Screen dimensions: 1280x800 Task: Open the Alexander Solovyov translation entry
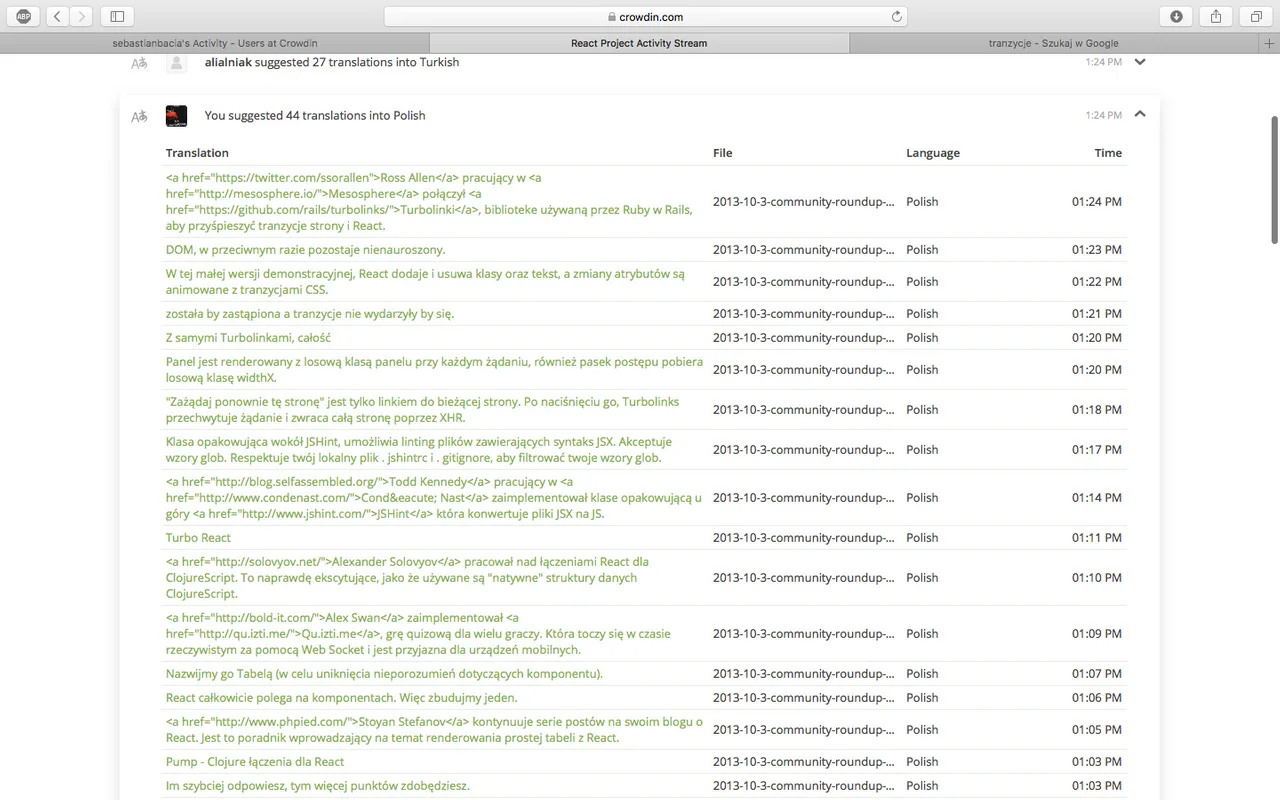pyautogui.click(x=407, y=578)
